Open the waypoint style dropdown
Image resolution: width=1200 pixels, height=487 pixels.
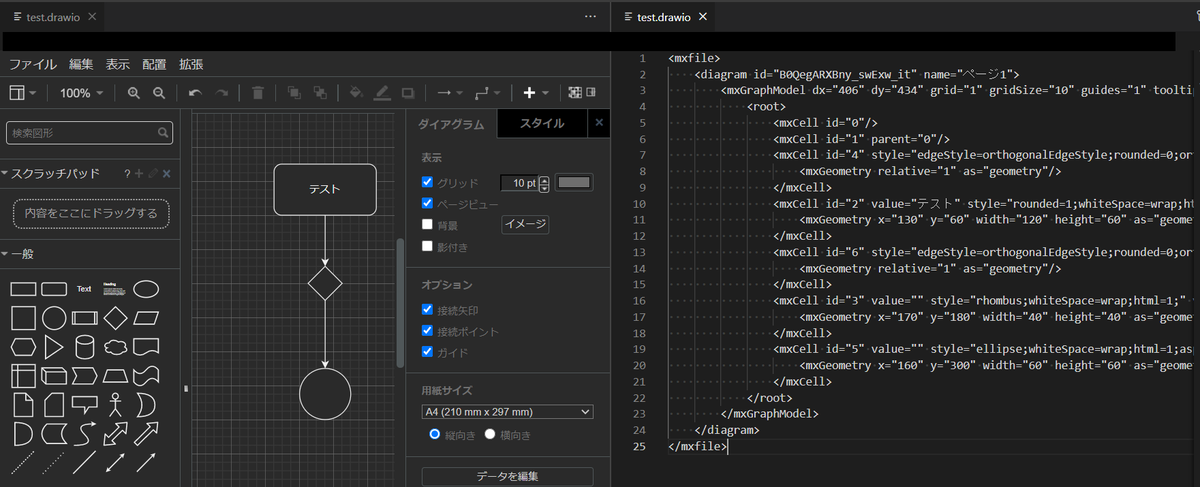click(x=487, y=93)
